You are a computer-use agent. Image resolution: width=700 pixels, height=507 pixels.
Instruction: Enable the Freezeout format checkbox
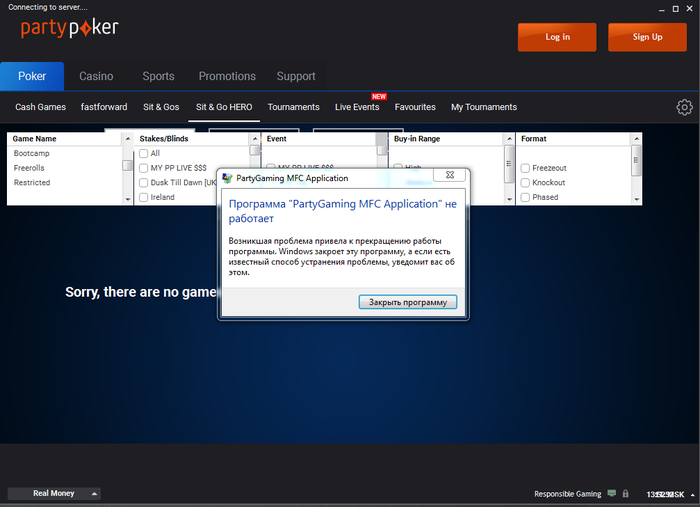(525, 168)
